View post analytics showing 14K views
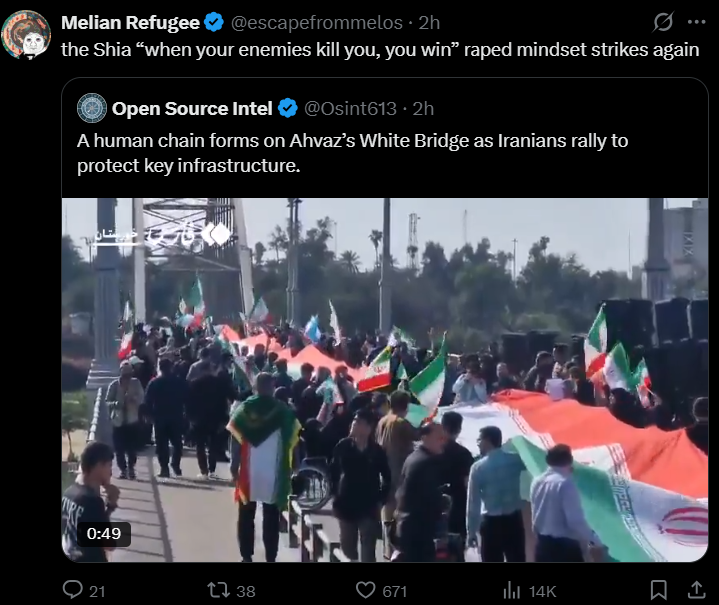The width and height of the screenshot is (719, 605). pos(512,591)
